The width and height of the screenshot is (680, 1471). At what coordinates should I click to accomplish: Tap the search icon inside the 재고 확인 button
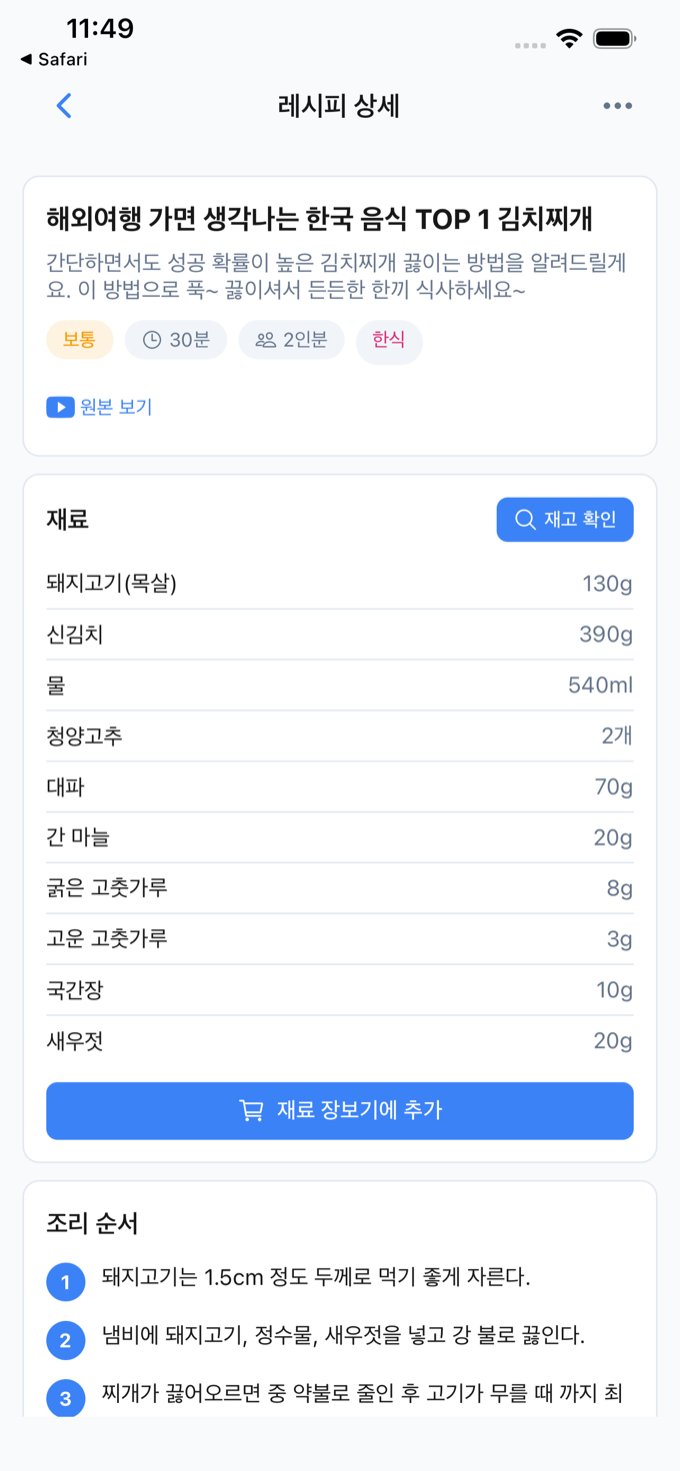(524, 519)
